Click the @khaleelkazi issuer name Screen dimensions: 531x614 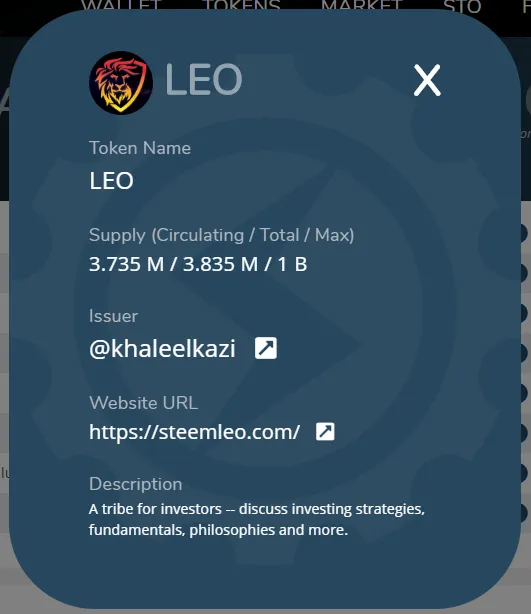(162, 348)
